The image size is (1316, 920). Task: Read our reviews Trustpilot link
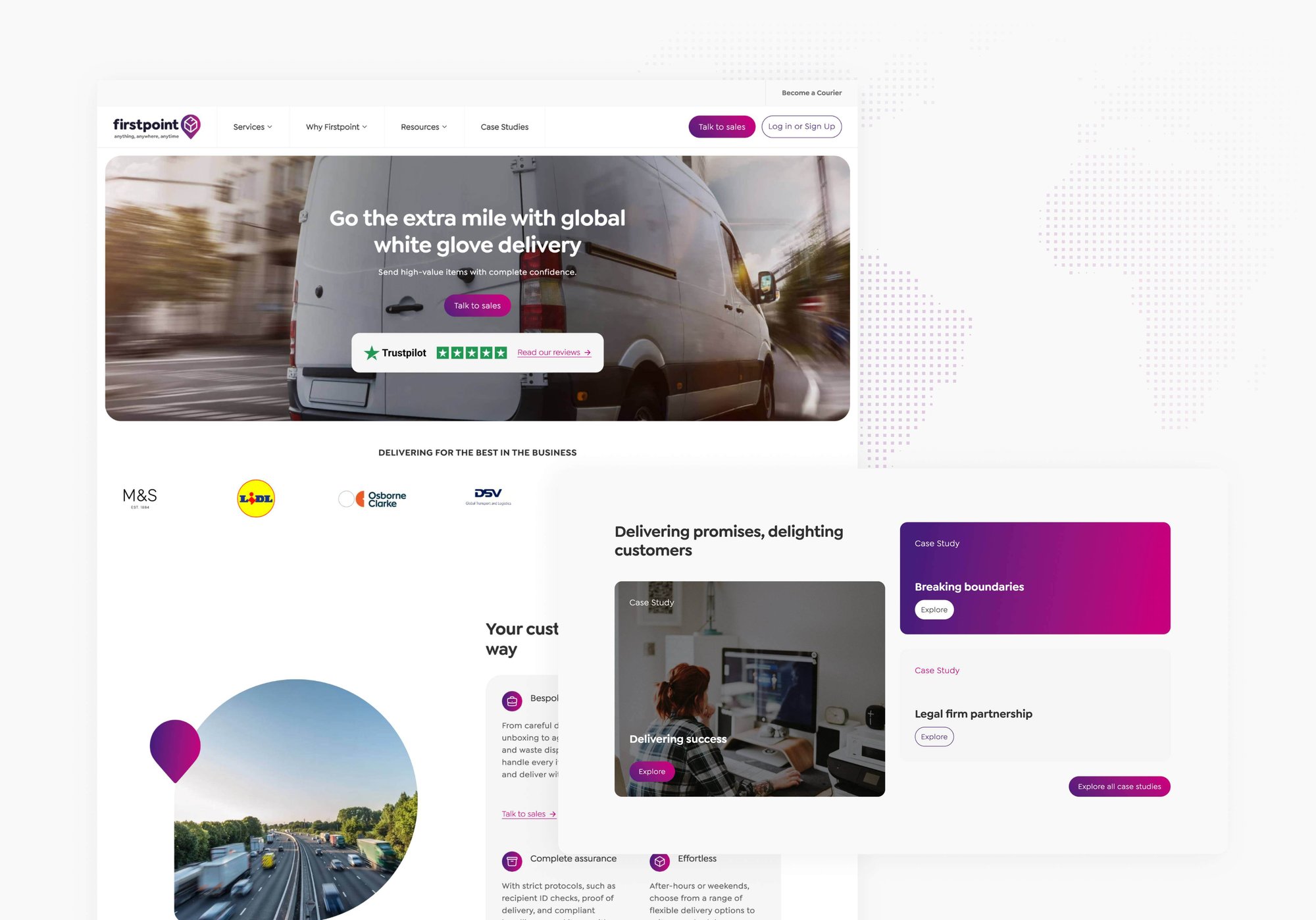click(554, 352)
